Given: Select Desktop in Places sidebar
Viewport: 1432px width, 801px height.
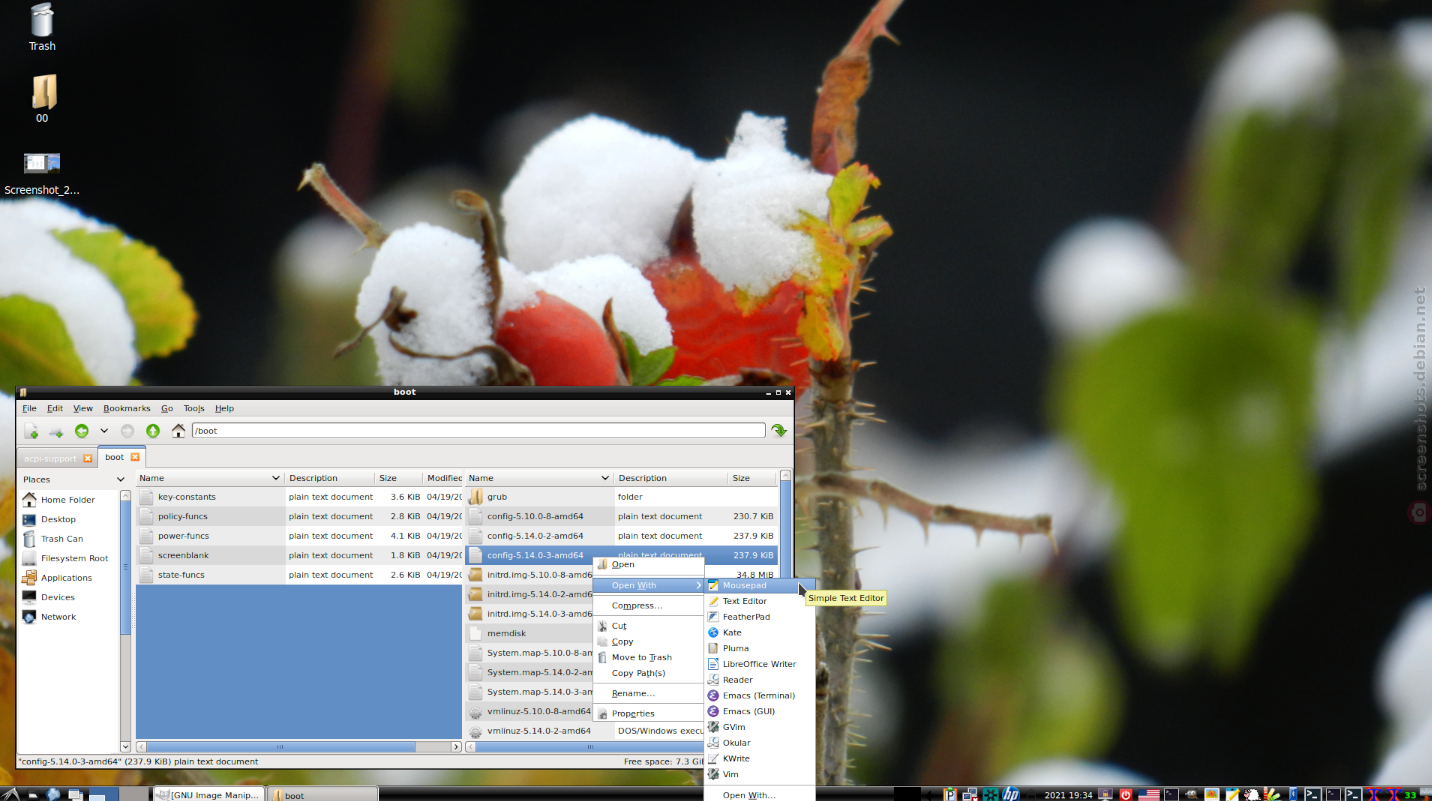Looking at the screenshot, I should [58, 519].
